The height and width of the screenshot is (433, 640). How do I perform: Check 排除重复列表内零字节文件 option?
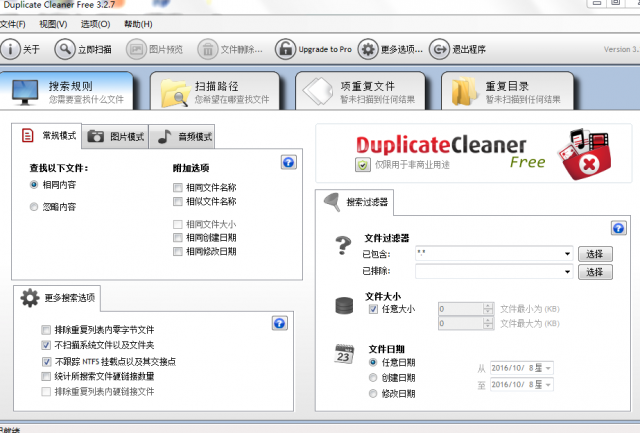tap(46, 329)
